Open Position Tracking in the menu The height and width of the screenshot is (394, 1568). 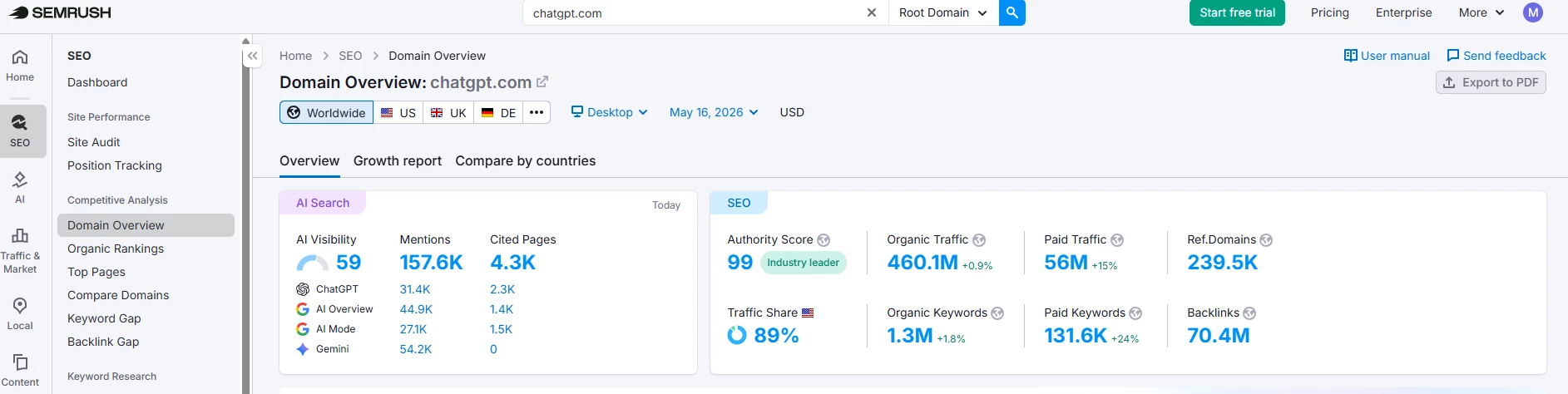coord(115,165)
